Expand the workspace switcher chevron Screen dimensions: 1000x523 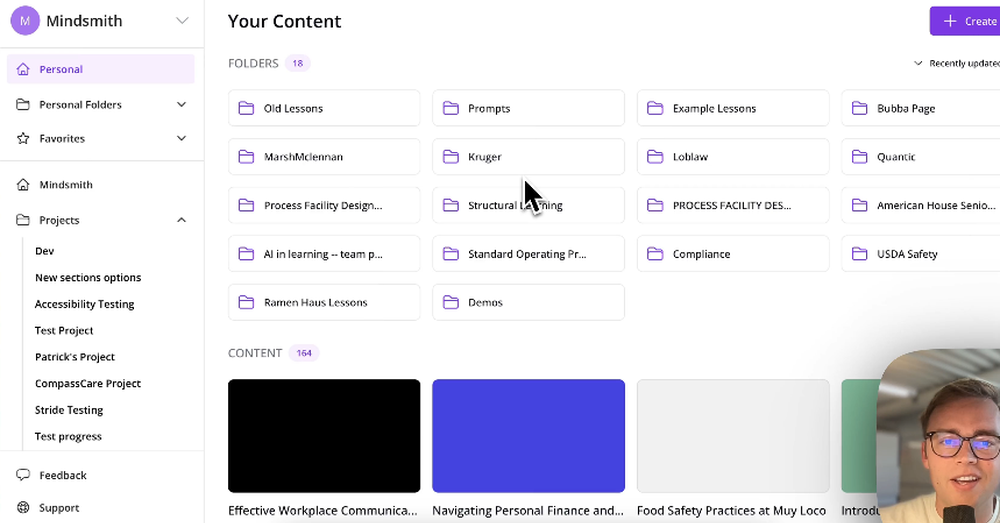pos(181,20)
